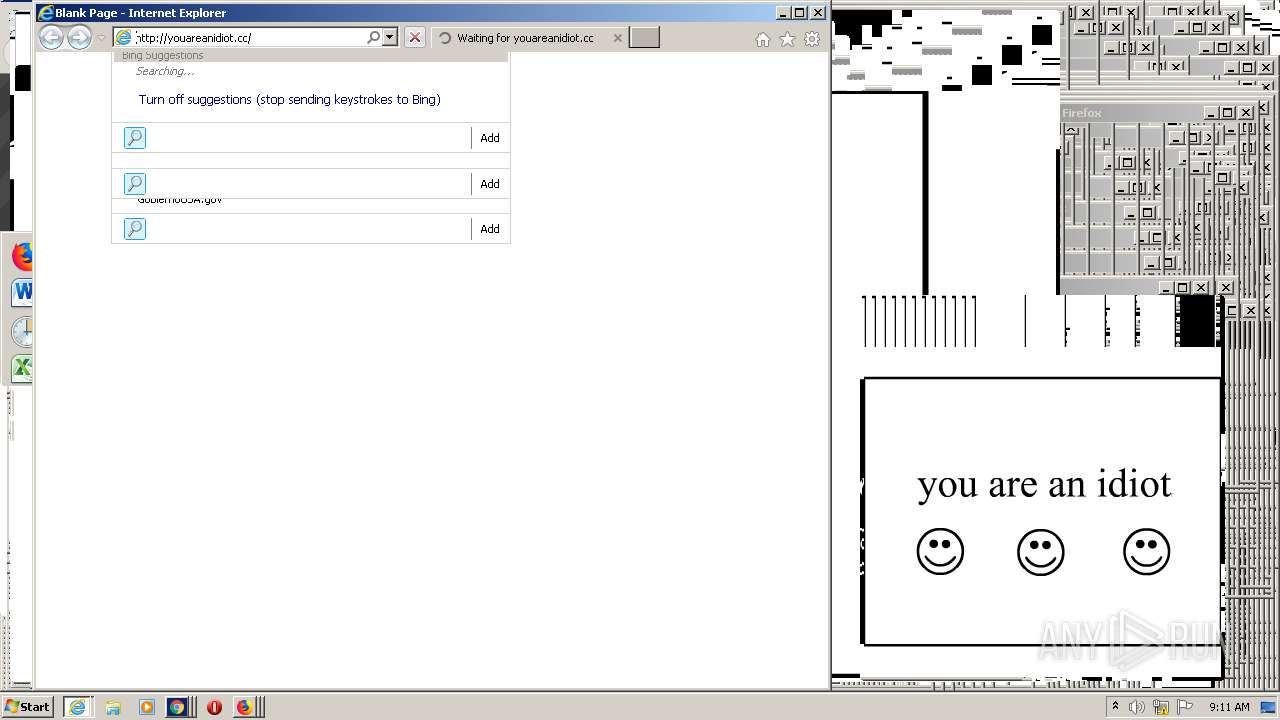Viewport: 1280px width, 720px height.
Task: Select the middle search provider magnifier icon
Action: 135,184
